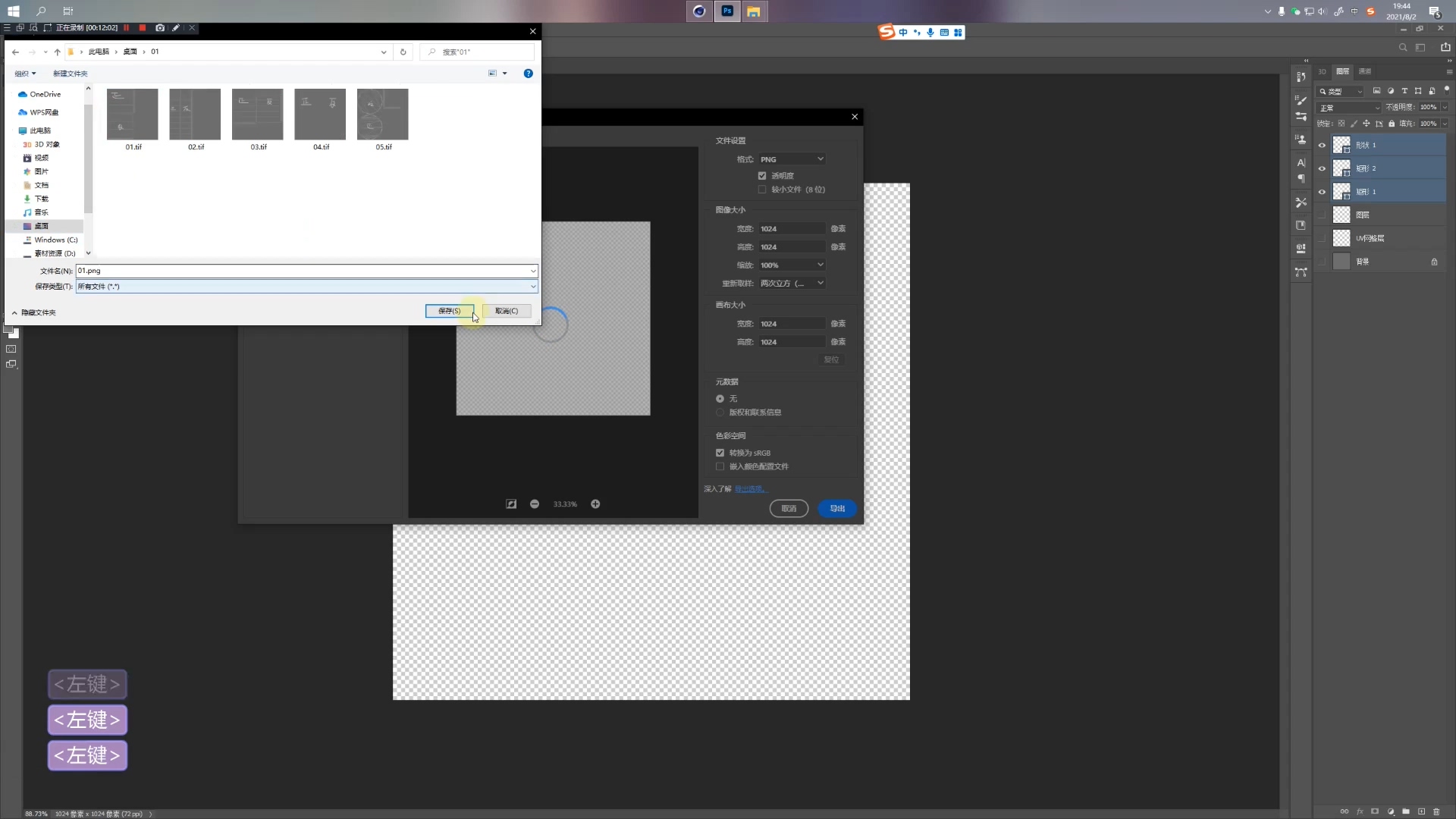1456x819 pixels.
Task: Open Photoshop from the taskbar
Action: tap(726, 11)
